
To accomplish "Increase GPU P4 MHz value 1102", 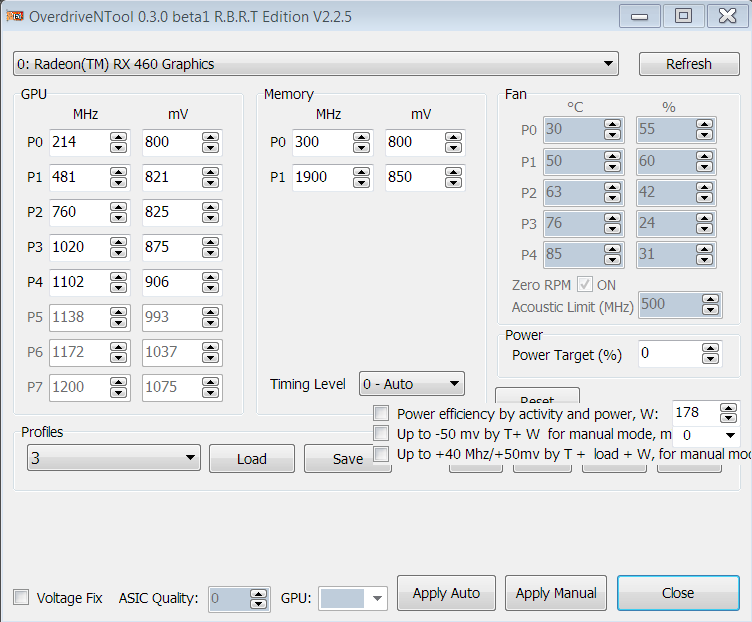I will (x=118, y=277).
